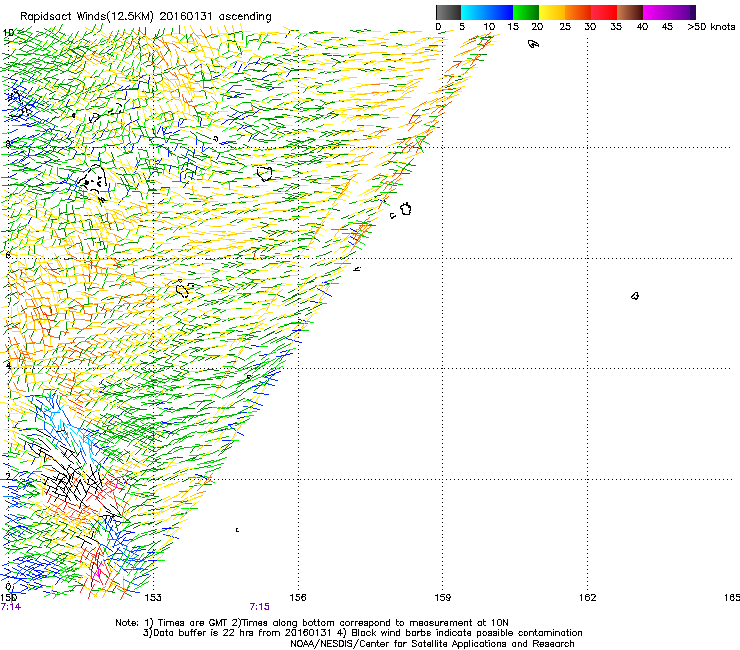Viewport: 740px width, 650px height.
Task: Click the island outline at the top near longitude 161
Action: (533, 44)
